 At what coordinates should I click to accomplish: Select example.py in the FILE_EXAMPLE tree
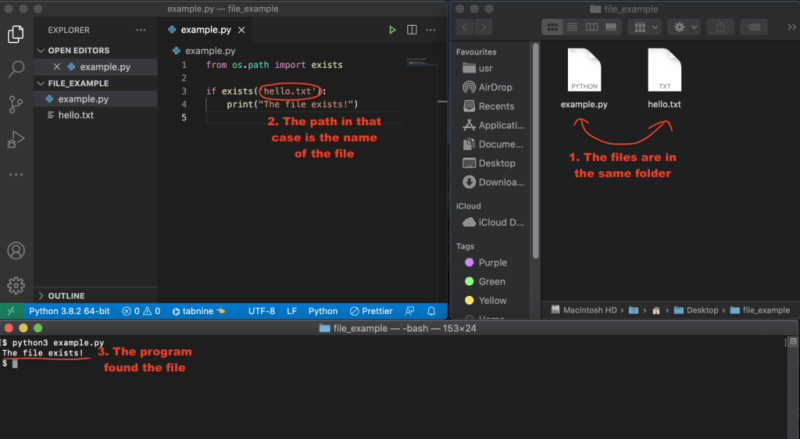click(x=96, y=99)
